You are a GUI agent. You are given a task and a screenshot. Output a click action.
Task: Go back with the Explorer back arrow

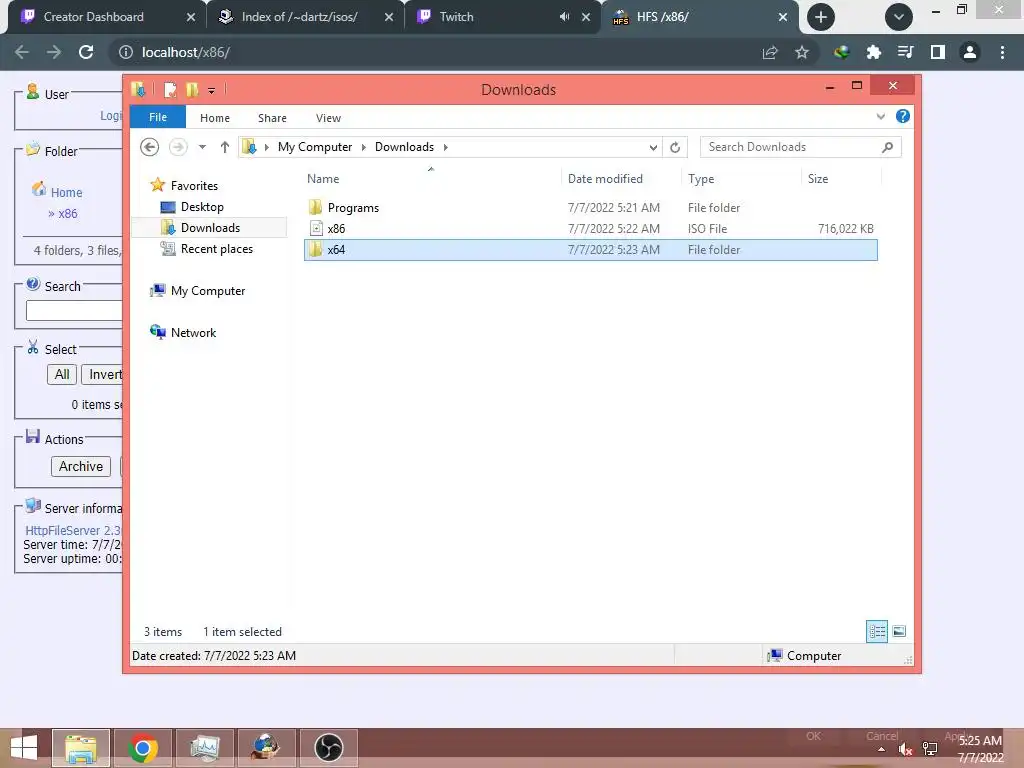pos(150,147)
